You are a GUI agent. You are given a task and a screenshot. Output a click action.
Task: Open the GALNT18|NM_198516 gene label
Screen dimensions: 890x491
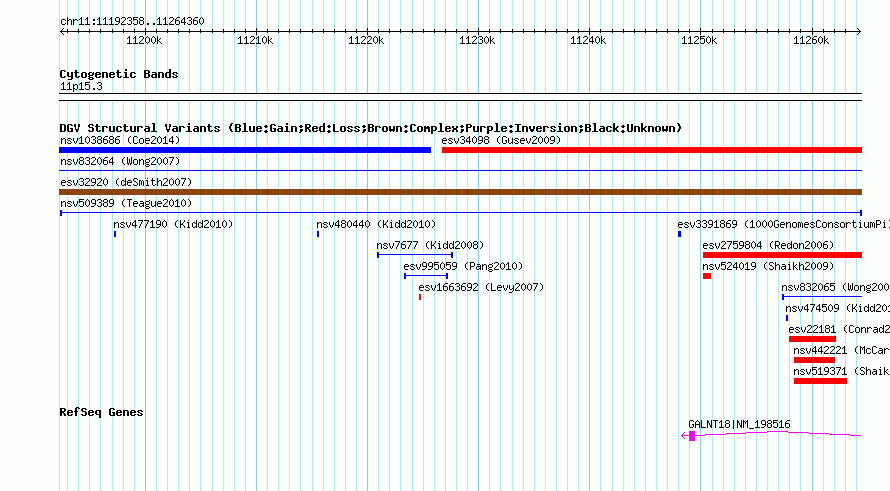coord(739,424)
